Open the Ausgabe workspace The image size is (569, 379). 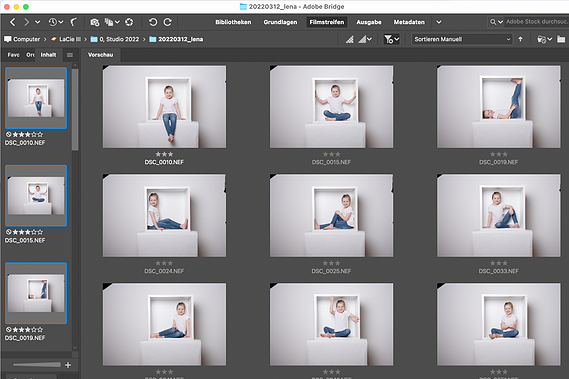click(369, 22)
